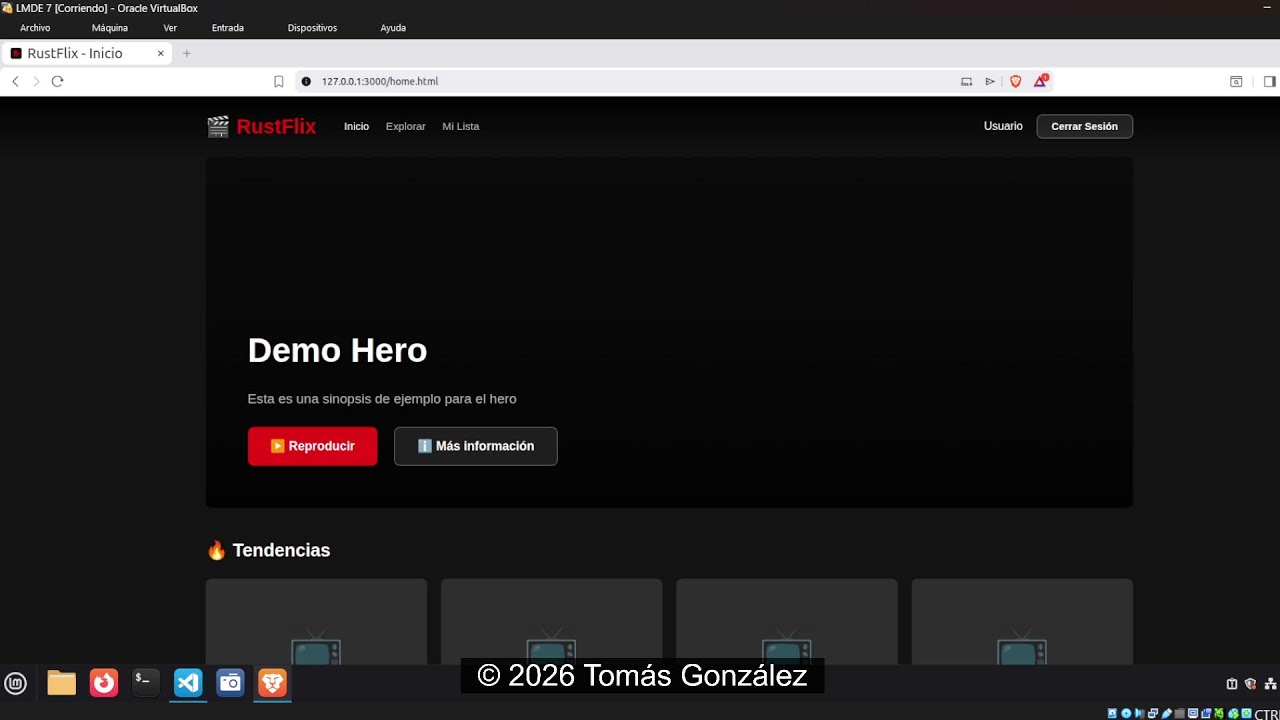Go back with the browser back arrow
The width and height of the screenshot is (1280, 720).
15,81
